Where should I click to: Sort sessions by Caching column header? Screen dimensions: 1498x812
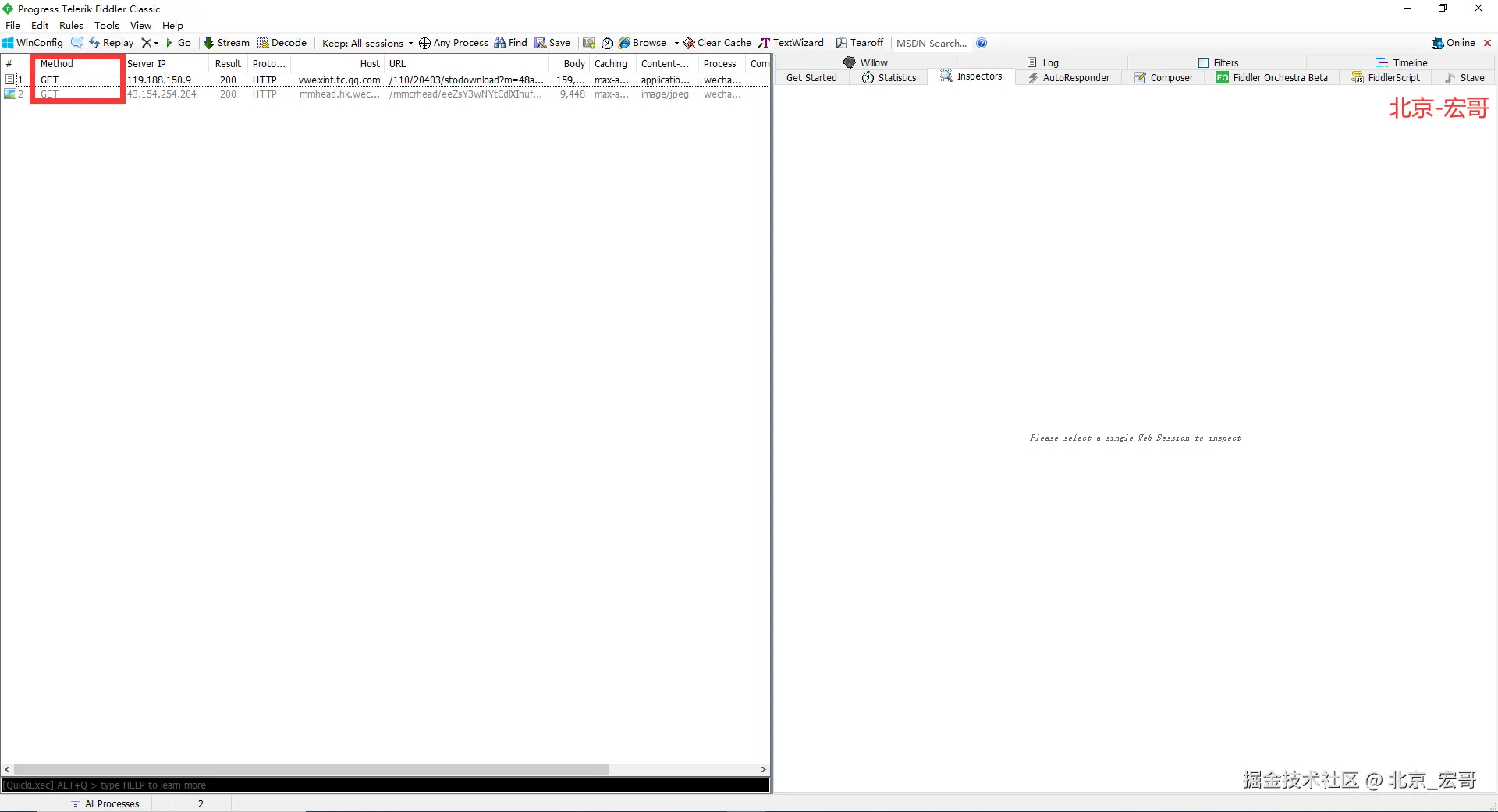coord(613,63)
